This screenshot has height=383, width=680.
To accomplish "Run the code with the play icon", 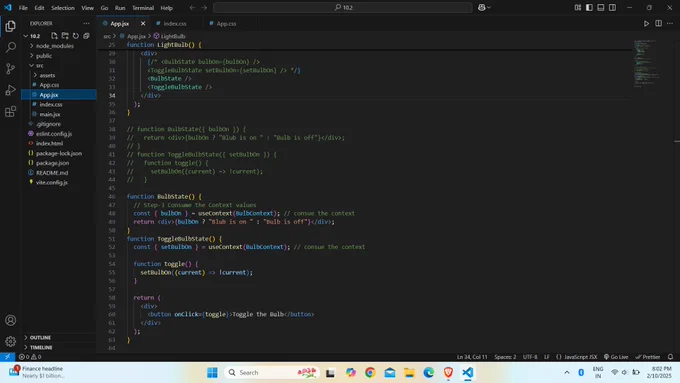I will (x=646, y=23).
